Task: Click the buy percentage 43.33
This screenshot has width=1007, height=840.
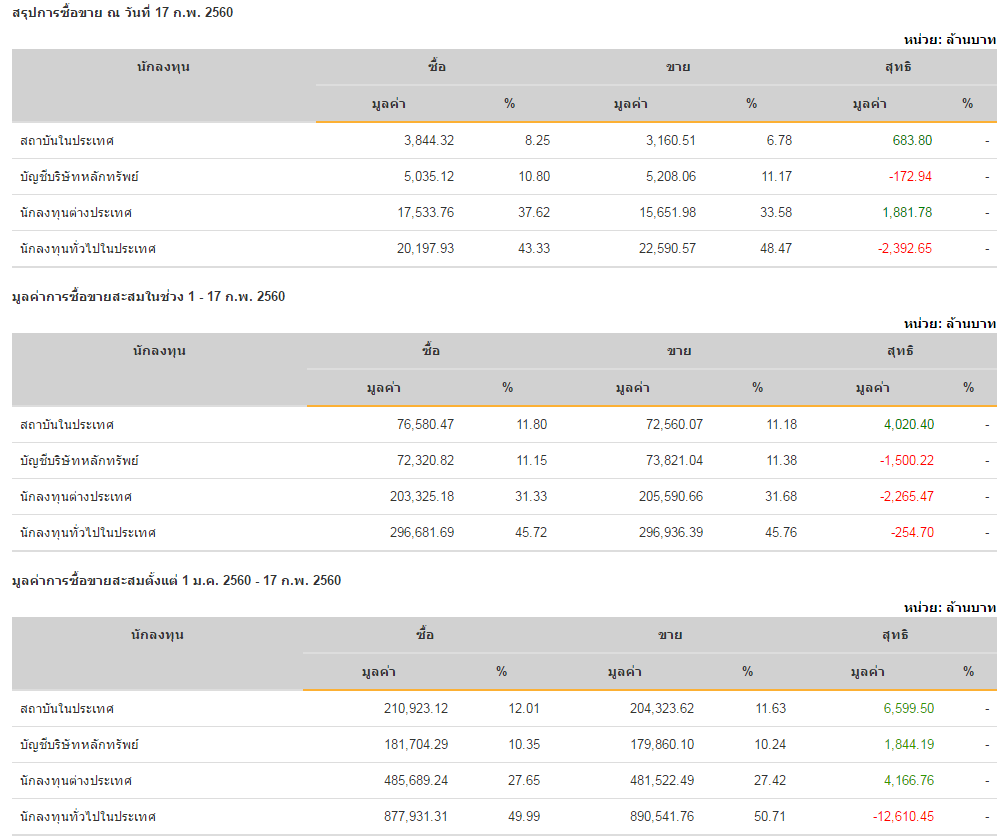Action: (x=532, y=249)
